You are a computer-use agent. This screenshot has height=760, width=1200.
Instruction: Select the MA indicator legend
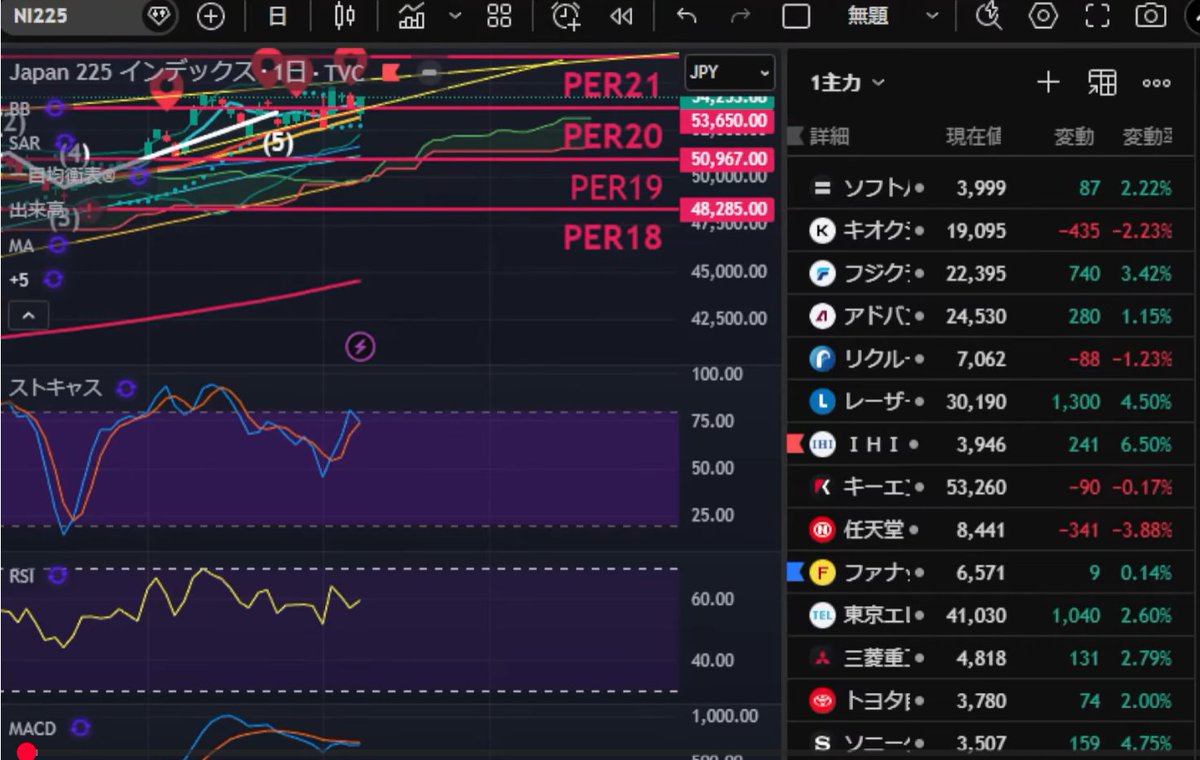(x=22, y=245)
